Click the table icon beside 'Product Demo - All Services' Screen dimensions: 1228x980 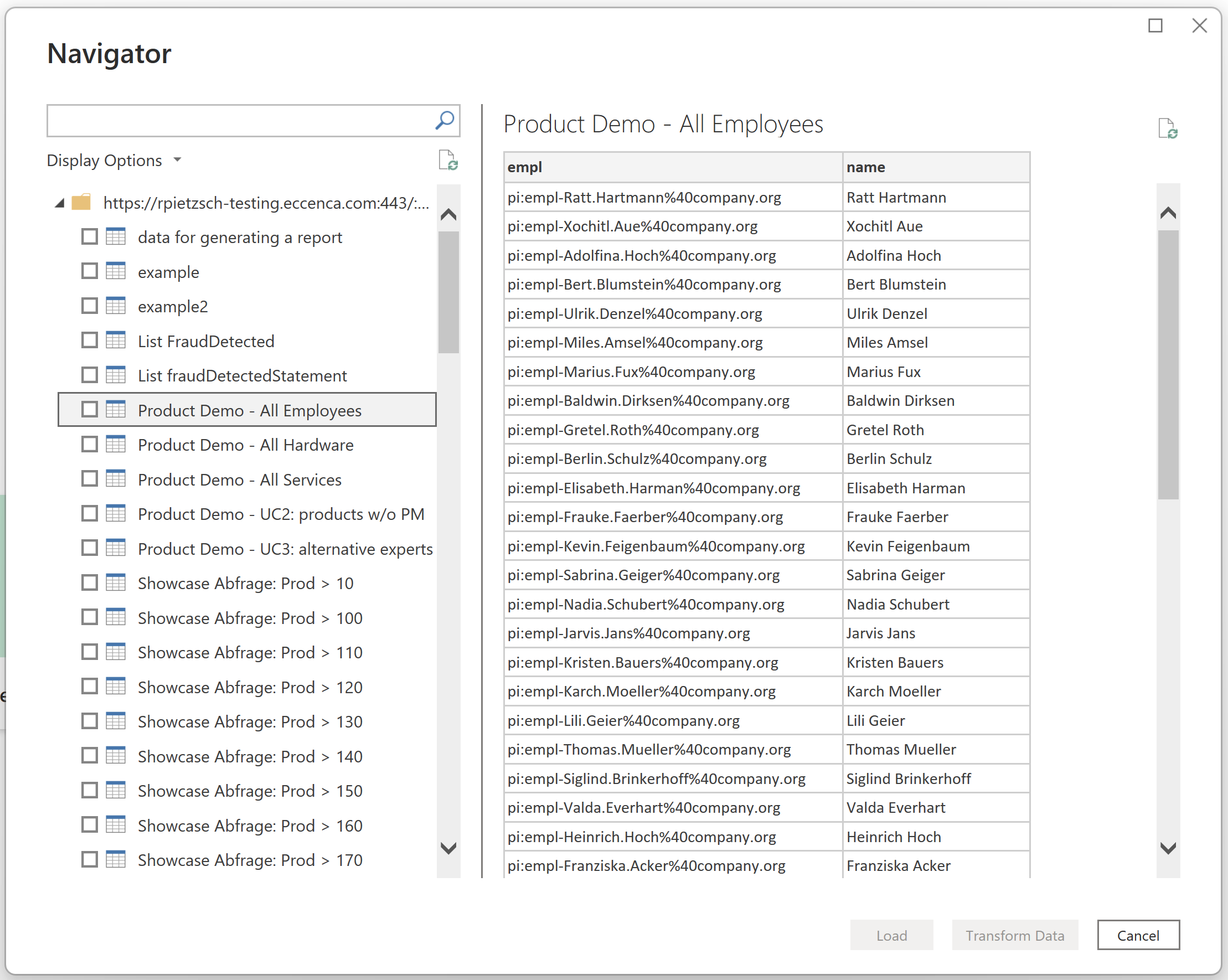pyautogui.click(x=116, y=479)
